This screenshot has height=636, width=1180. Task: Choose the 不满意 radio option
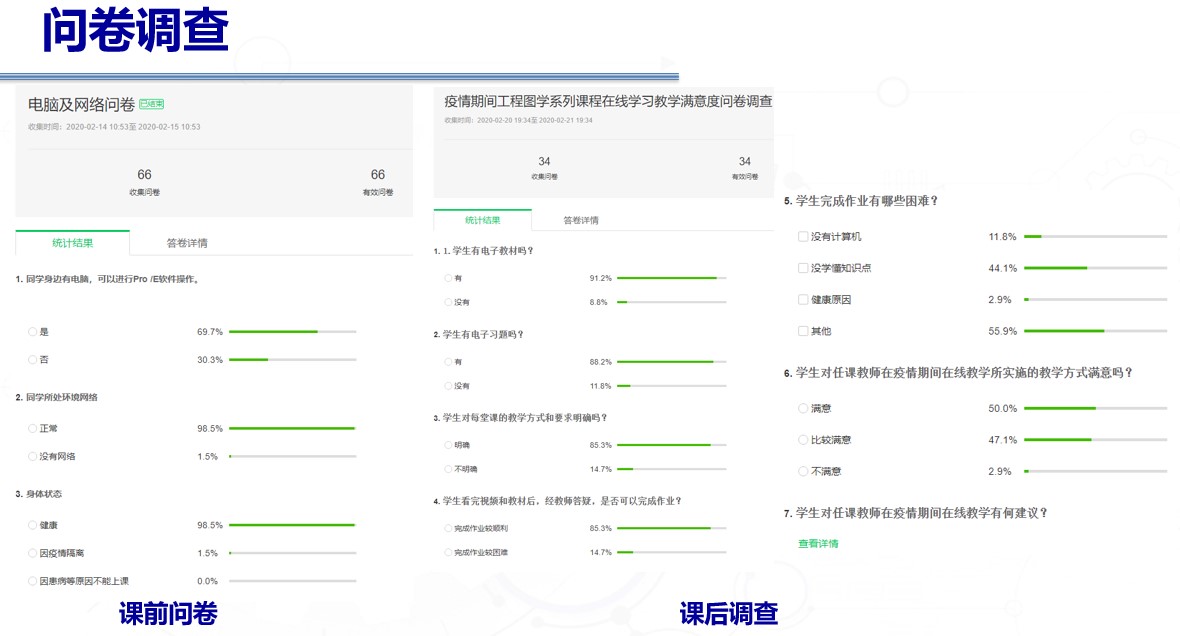(803, 471)
